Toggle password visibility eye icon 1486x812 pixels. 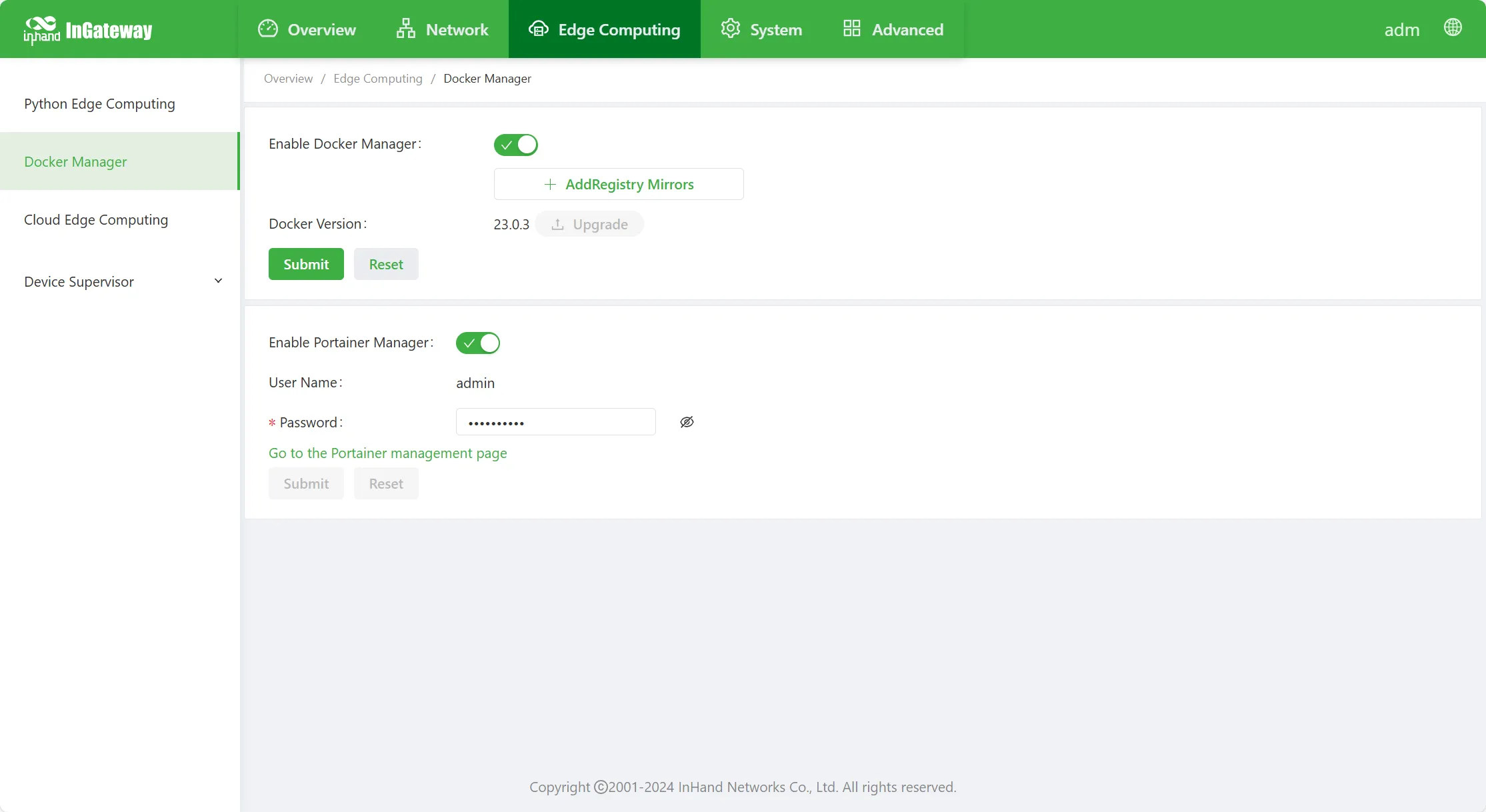687,422
